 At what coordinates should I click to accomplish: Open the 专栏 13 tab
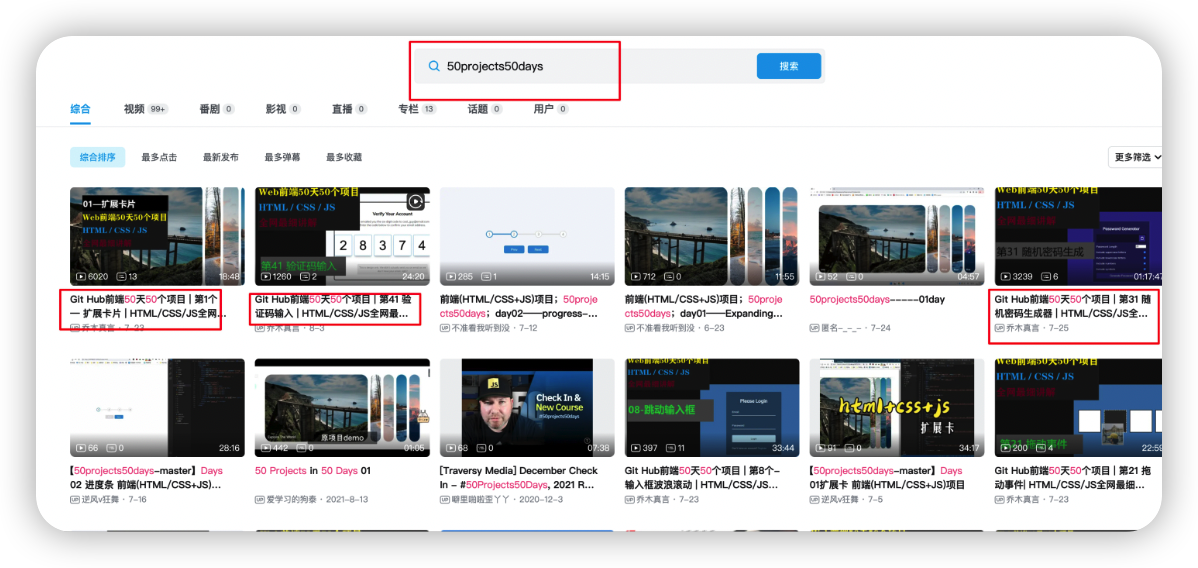[417, 109]
